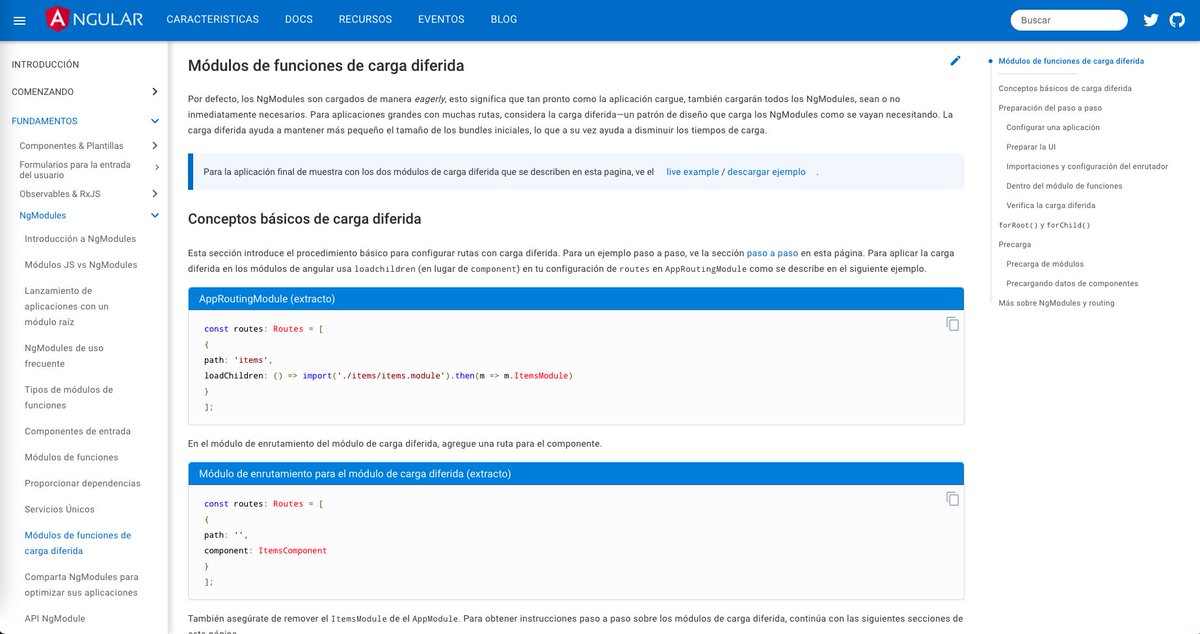Collapse the NgModules submenu

(154, 215)
